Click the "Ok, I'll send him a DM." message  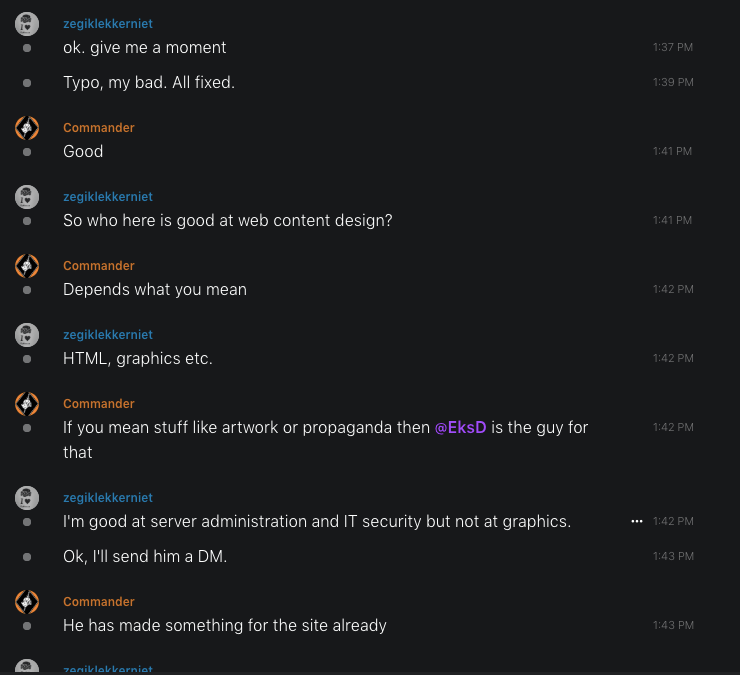[145, 556]
